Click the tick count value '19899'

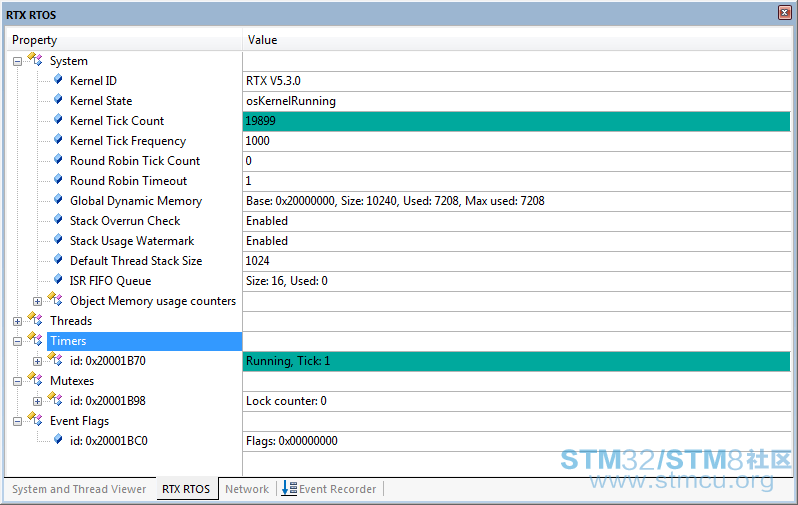[x=260, y=121]
